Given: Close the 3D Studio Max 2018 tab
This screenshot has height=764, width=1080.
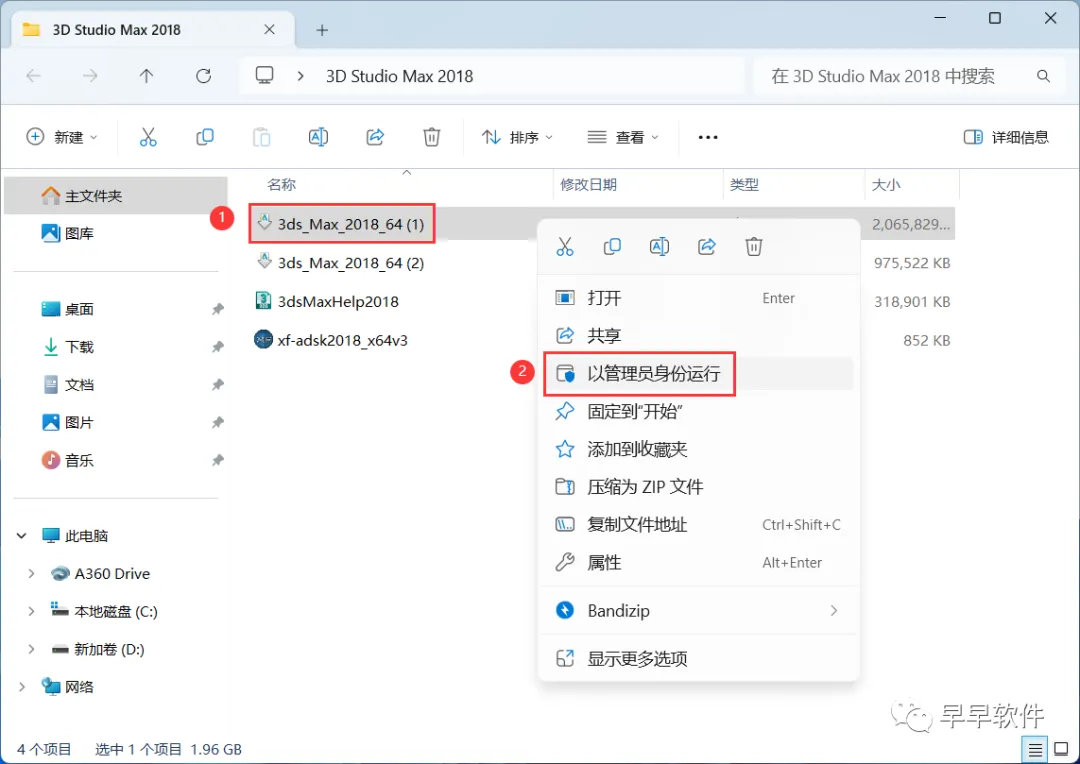Looking at the screenshot, I should coord(269,30).
